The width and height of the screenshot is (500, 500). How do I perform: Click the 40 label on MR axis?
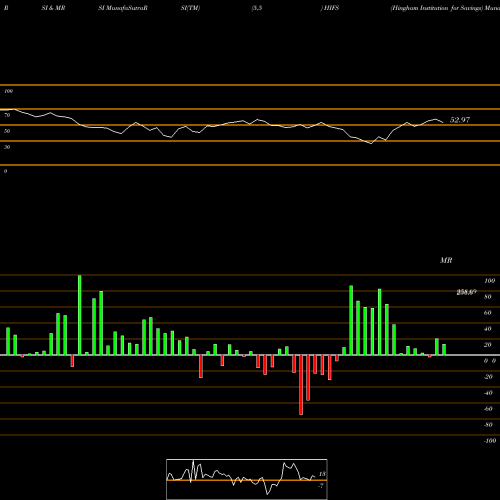[488, 329]
